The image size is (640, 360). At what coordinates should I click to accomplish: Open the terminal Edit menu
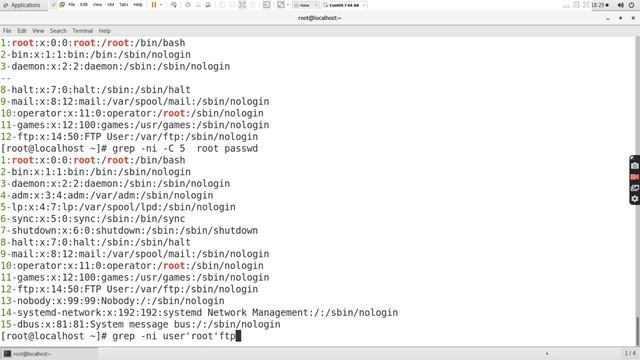[22, 31]
